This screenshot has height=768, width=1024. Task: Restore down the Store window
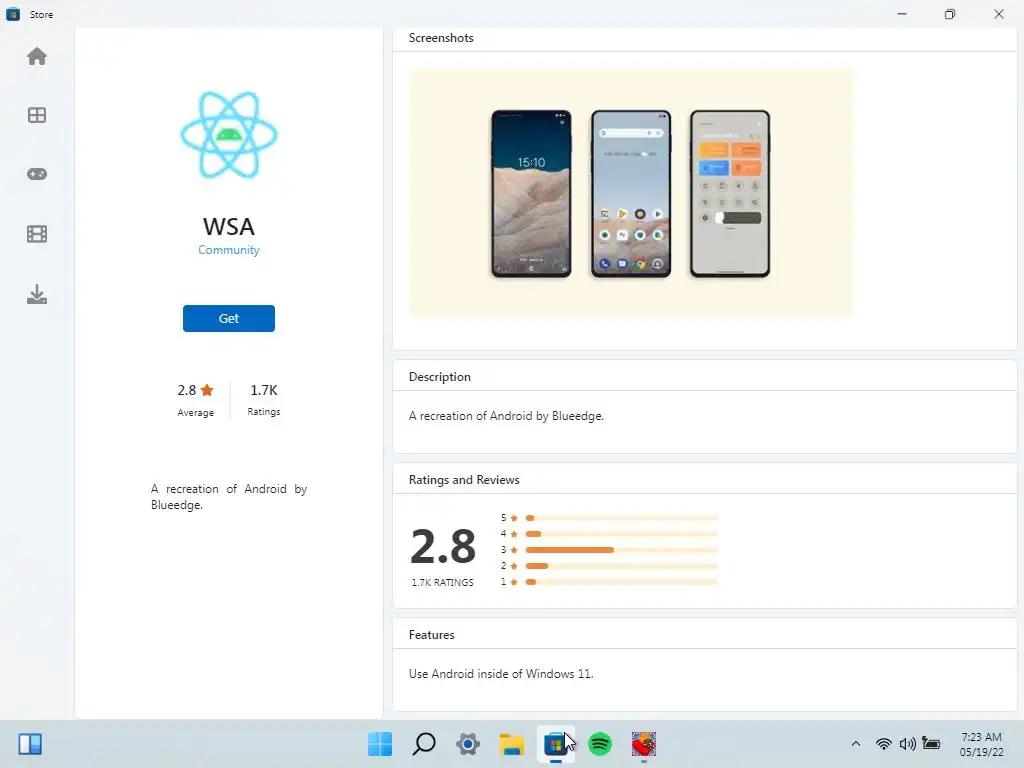(x=950, y=14)
